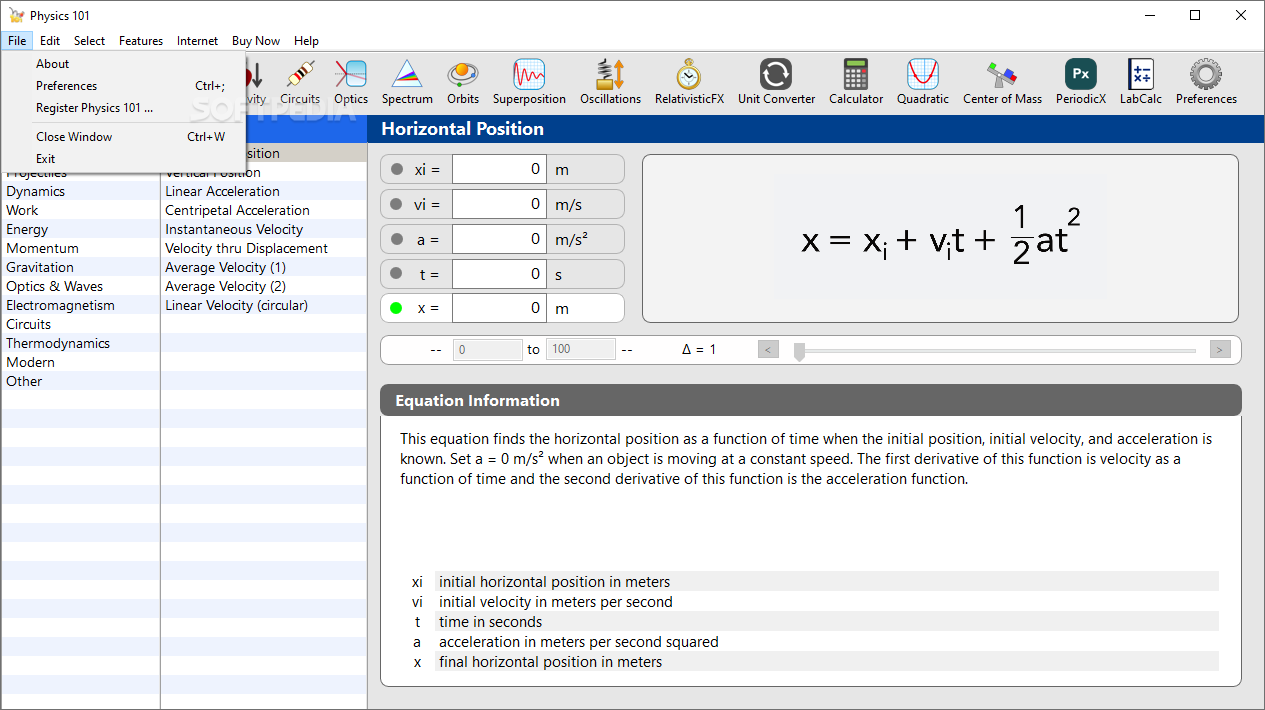1265x710 pixels.
Task: Select x as the solve-for variable
Action: [397, 308]
